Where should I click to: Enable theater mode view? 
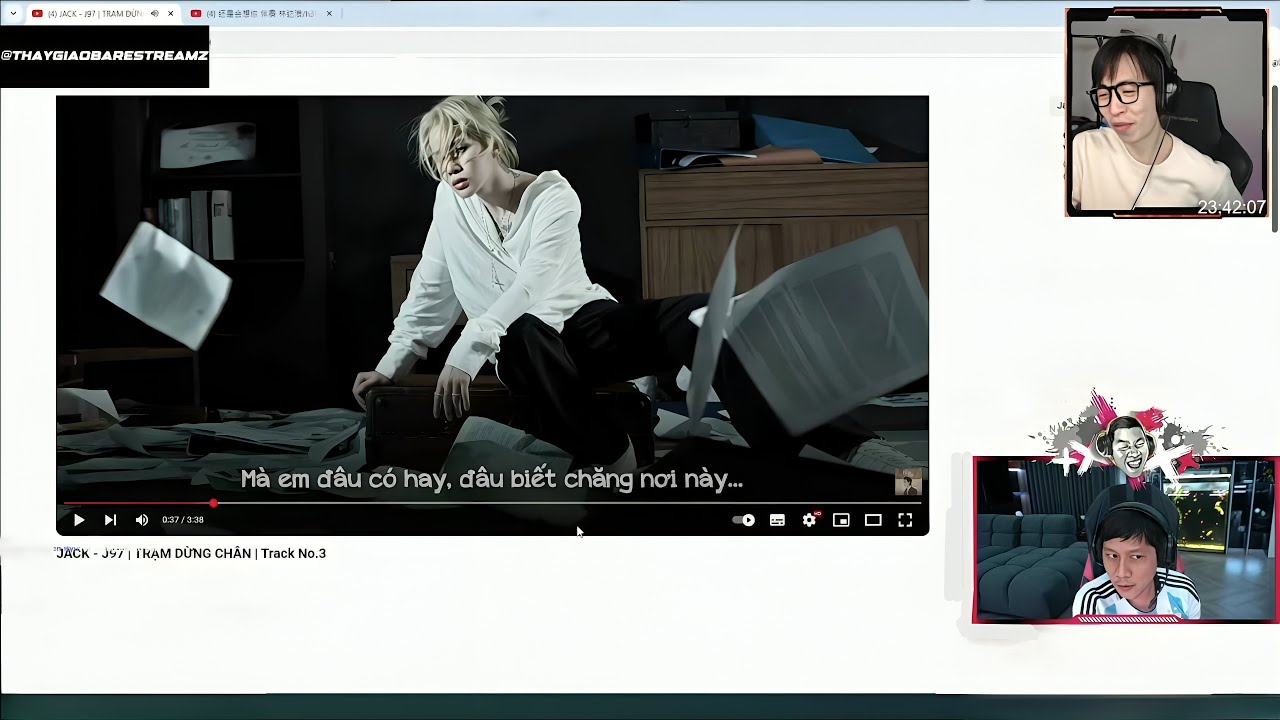[x=873, y=520]
